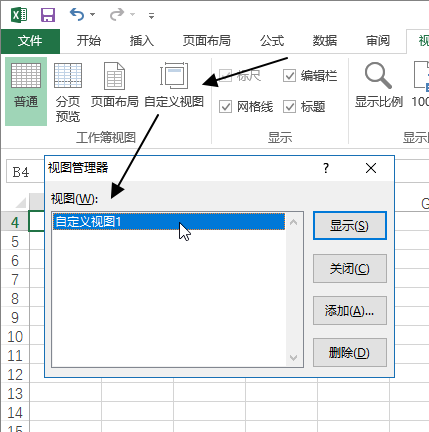Select row header 4
The image size is (429, 432).
pos(15,222)
